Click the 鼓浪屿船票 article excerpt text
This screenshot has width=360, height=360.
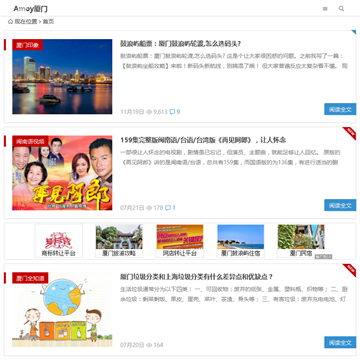coord(234,61)
